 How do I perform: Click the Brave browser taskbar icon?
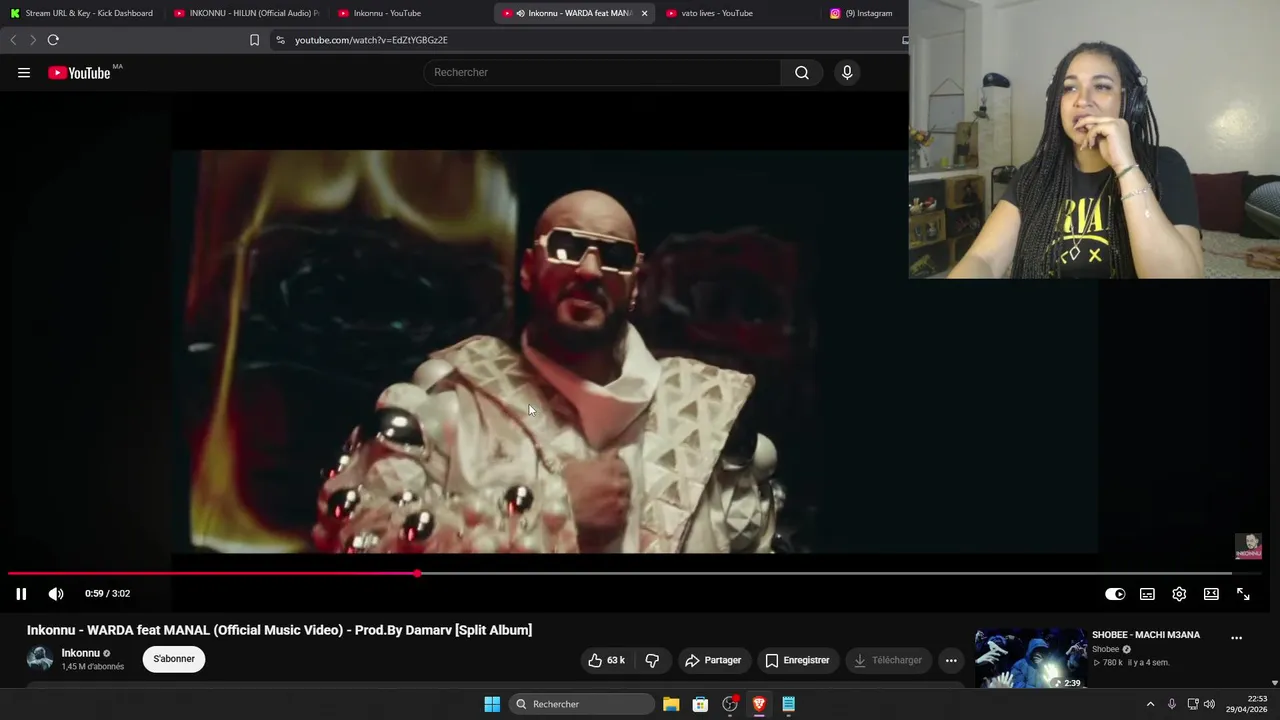point(759,704)
